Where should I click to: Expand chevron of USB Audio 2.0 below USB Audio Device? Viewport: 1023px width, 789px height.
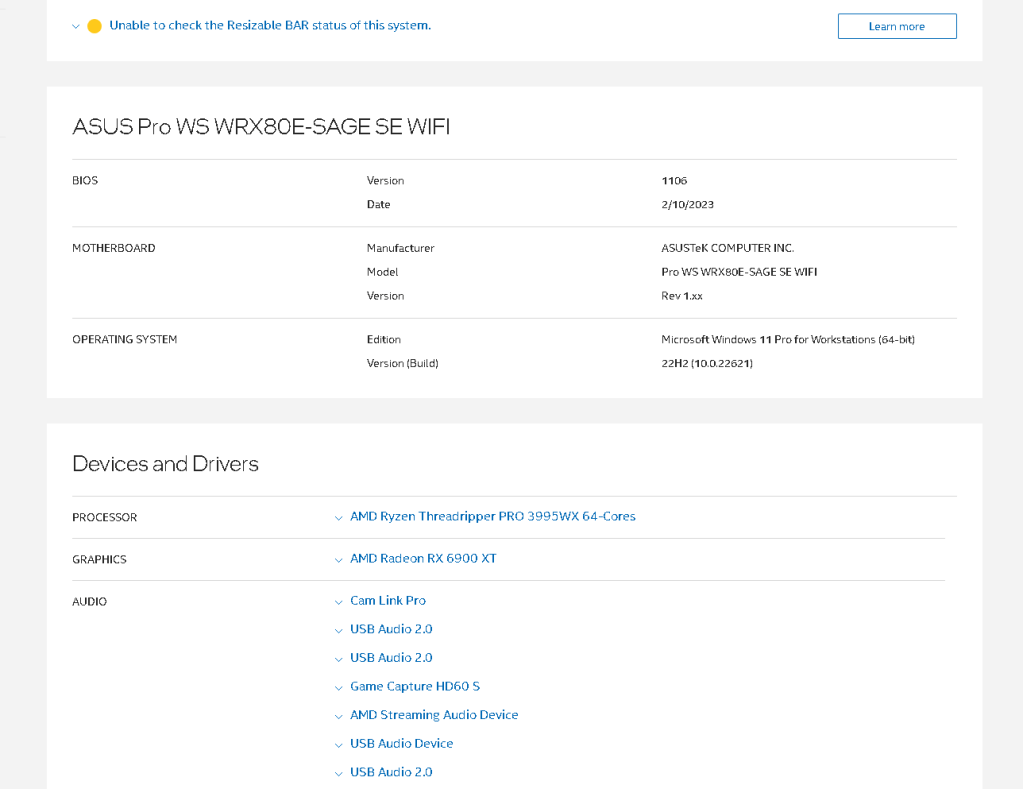pyautogui.click(x=339, y=774)
